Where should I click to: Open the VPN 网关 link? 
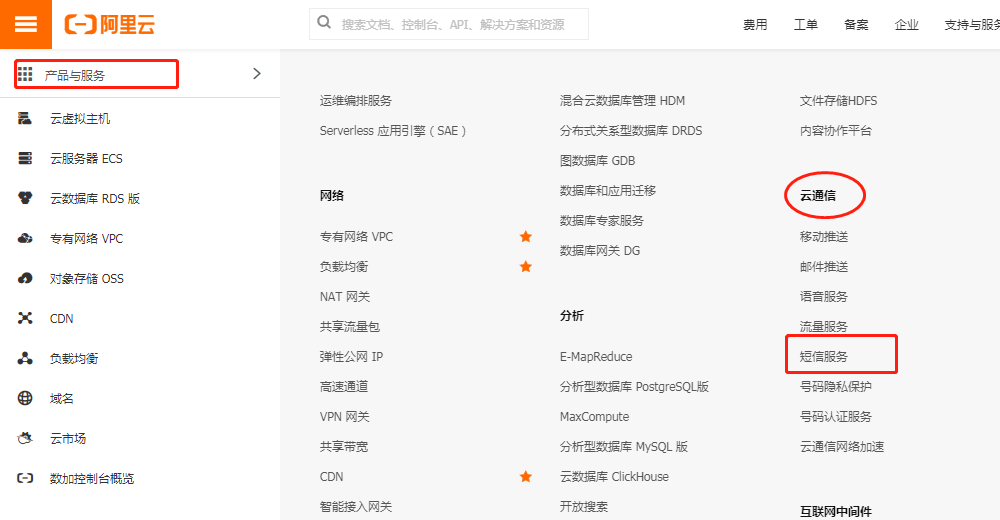tap(344, 417)
